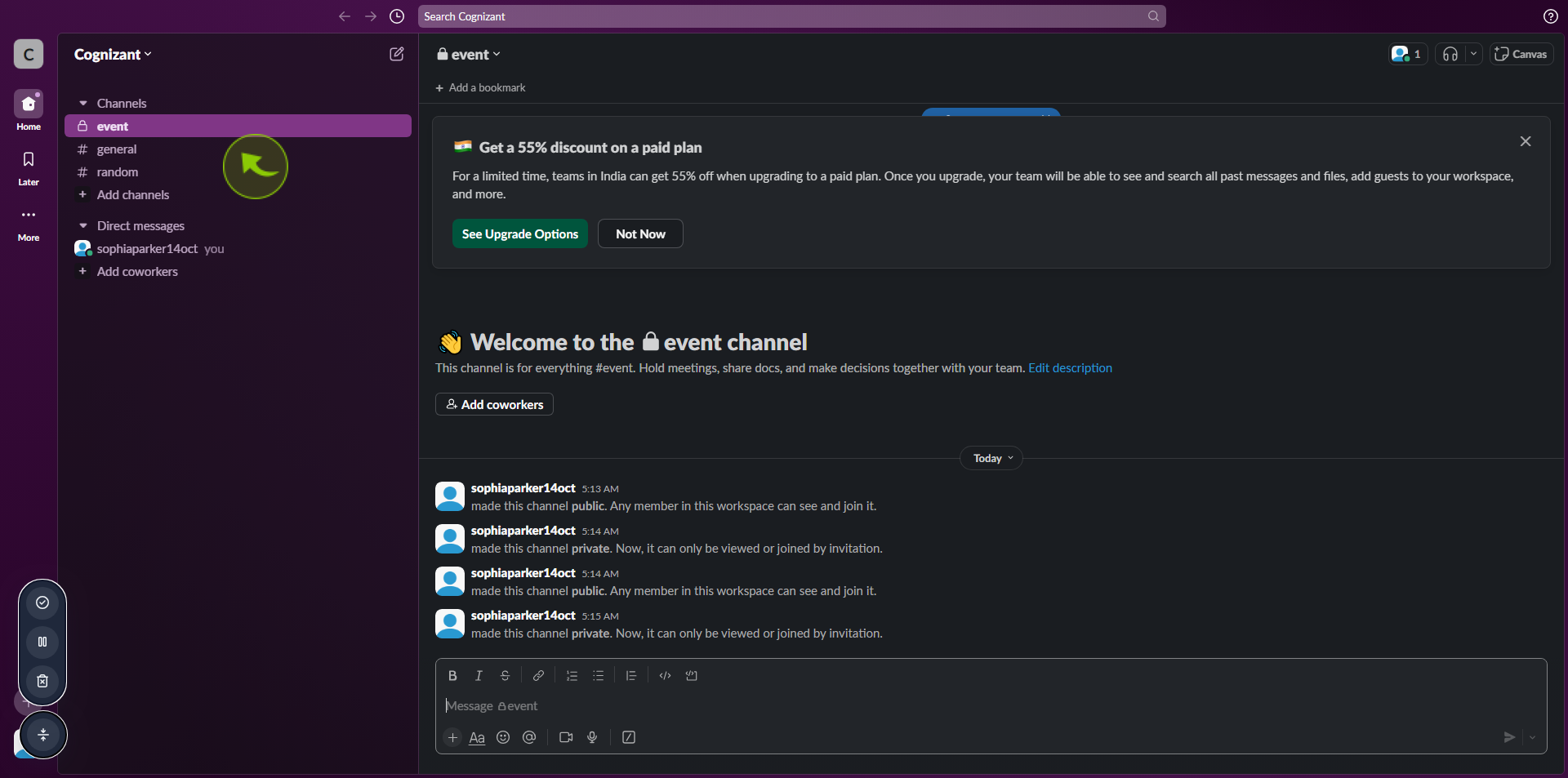Click sophiaparker14oct name on 5:15 AM message

coord(523,616)
